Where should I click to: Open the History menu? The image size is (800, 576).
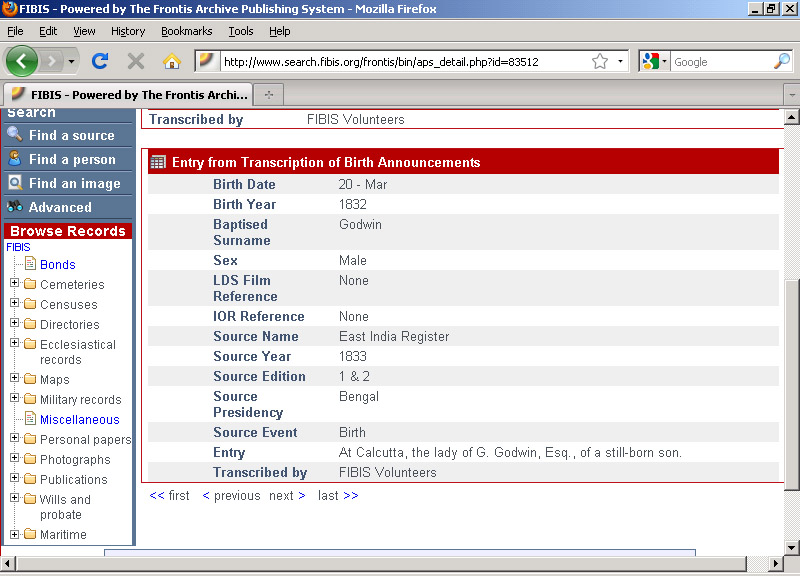[128, 31]
